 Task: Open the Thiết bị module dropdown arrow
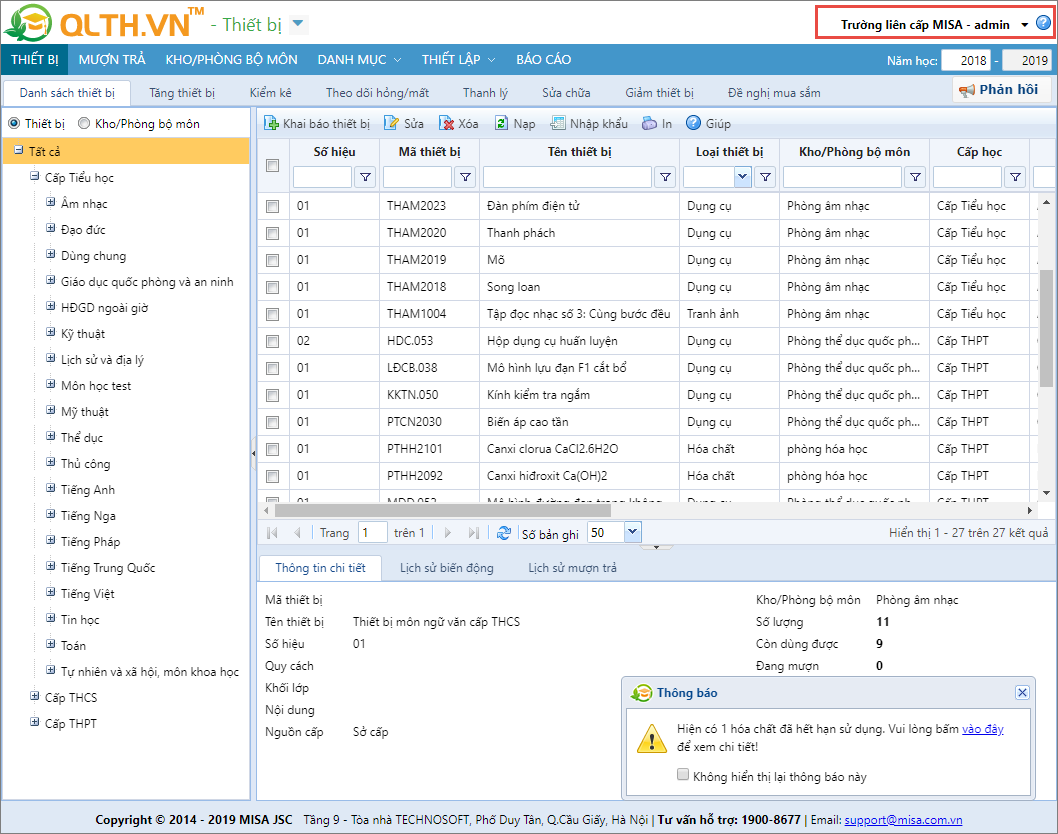(298, 24)
